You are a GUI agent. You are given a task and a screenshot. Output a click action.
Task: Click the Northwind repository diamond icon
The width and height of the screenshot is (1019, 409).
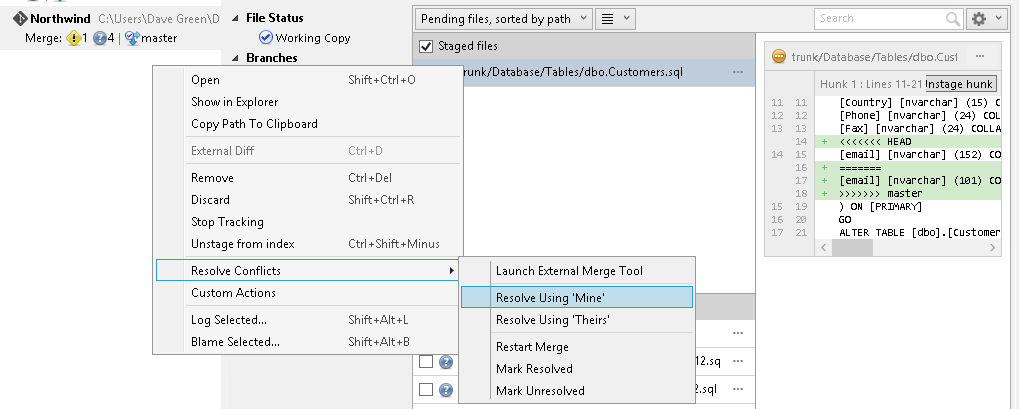[x=19, y=18]
